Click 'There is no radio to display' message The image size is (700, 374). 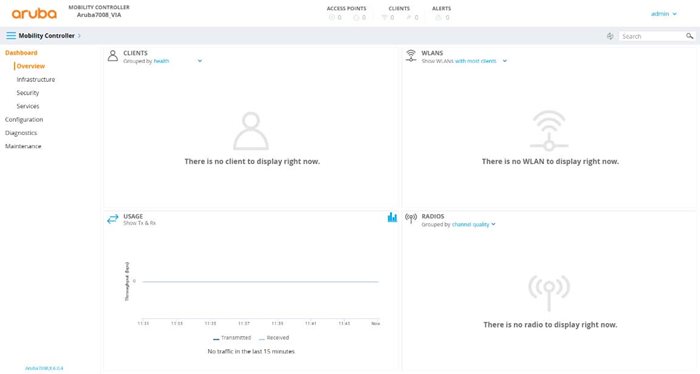550,325
